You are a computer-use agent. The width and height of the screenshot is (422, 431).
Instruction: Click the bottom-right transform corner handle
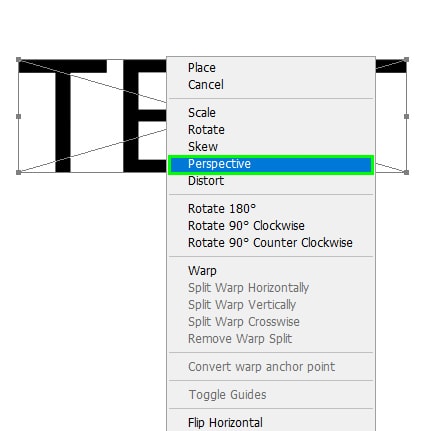click(x=406, y=172)
